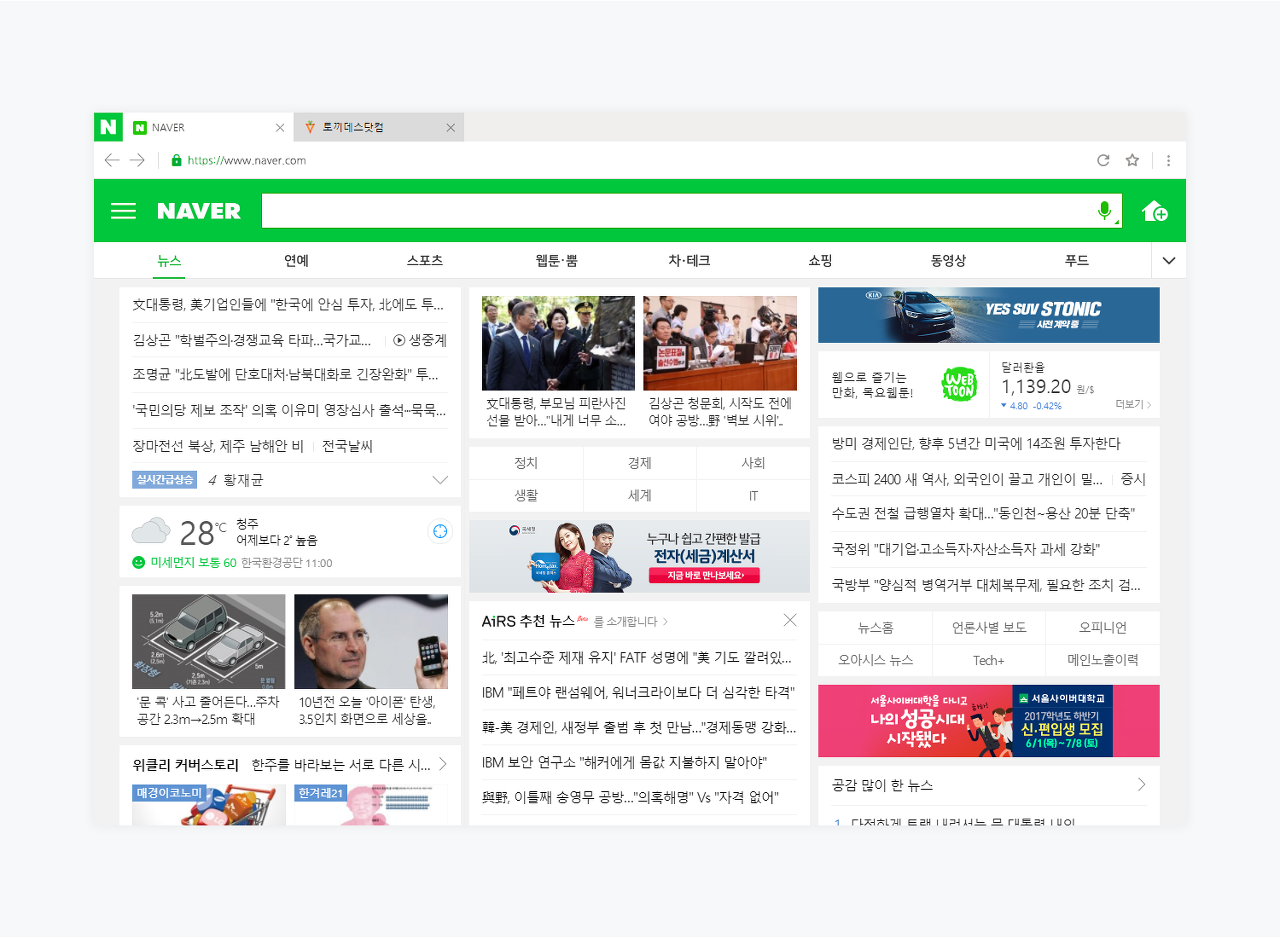Select the 연예 category tab
Screen dimensions: 1280x938
[x=296, y=261]
